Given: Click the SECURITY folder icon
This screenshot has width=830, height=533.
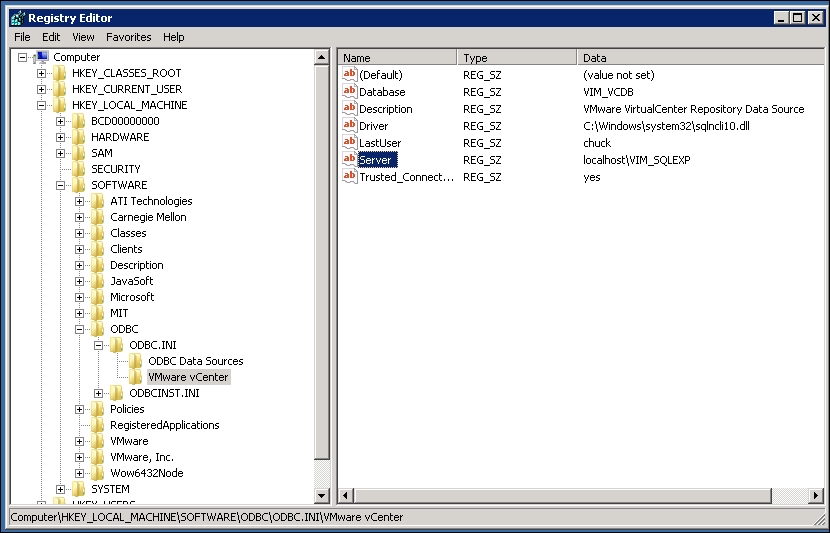Looking at the screenshot, I should click(78, 169).
